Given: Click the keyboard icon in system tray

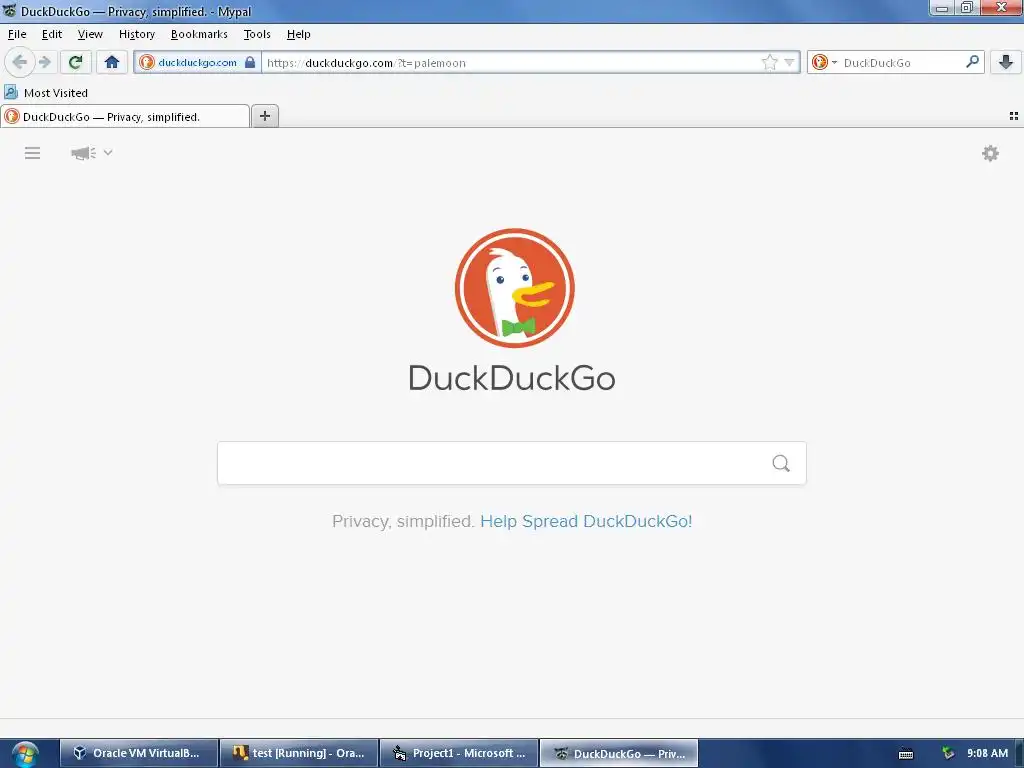Looking at the screenshot, I should pyautogui.click(x=906, y=754).
